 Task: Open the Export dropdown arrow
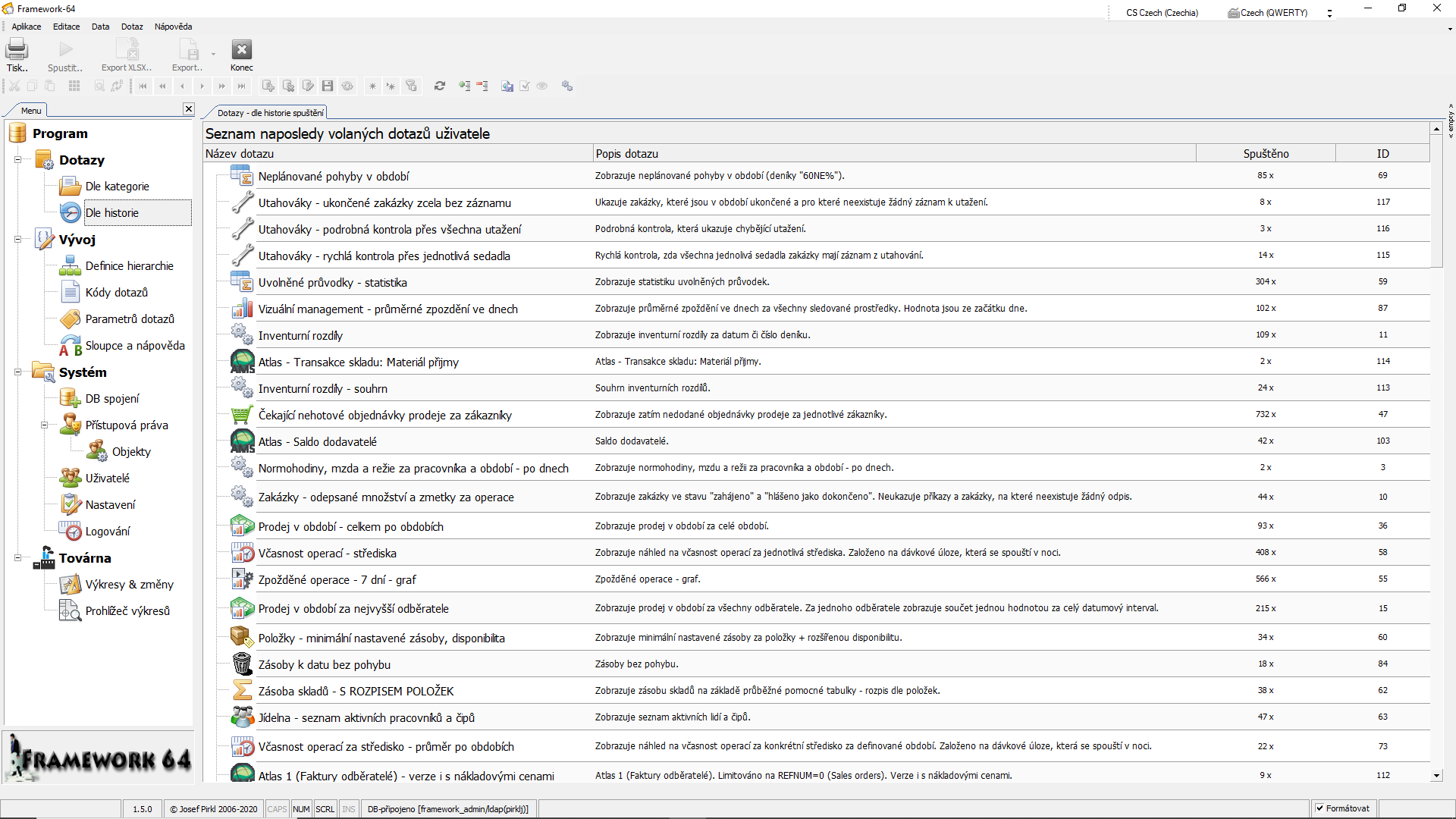[x=213, y=54]
